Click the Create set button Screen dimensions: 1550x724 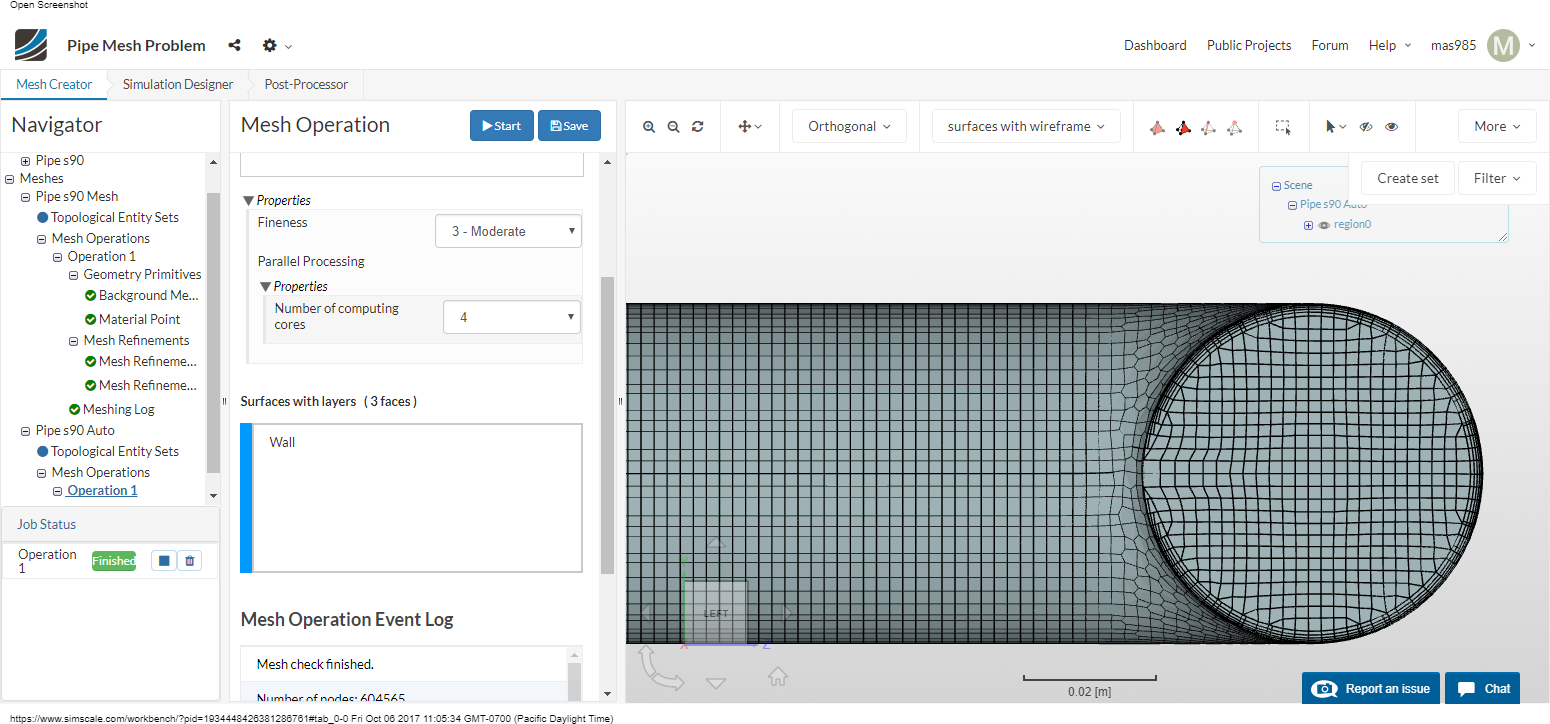1408,178
